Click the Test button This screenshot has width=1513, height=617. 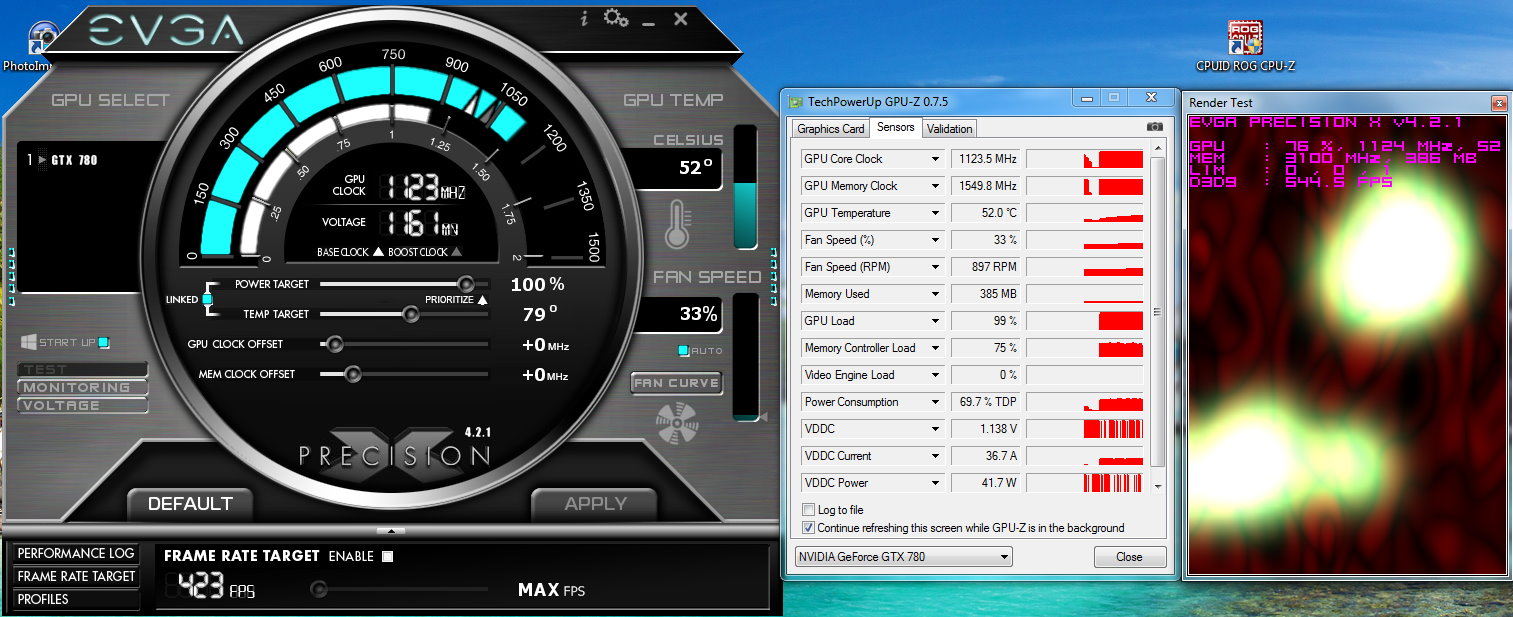pyautogui.click(x=82, y=370)
